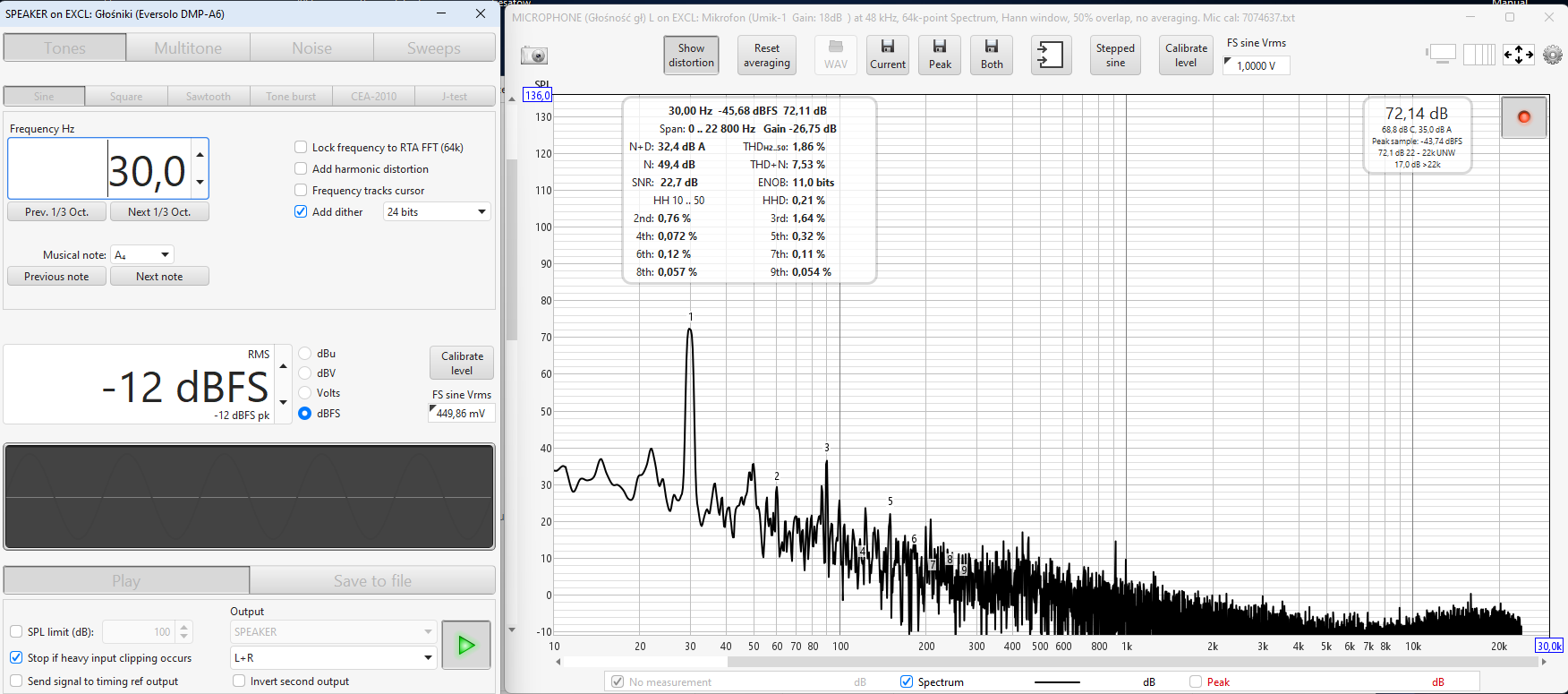Click the four-arrow graph limits icon
This screenshot has height=694, width=1568.
pos(1518,55)
